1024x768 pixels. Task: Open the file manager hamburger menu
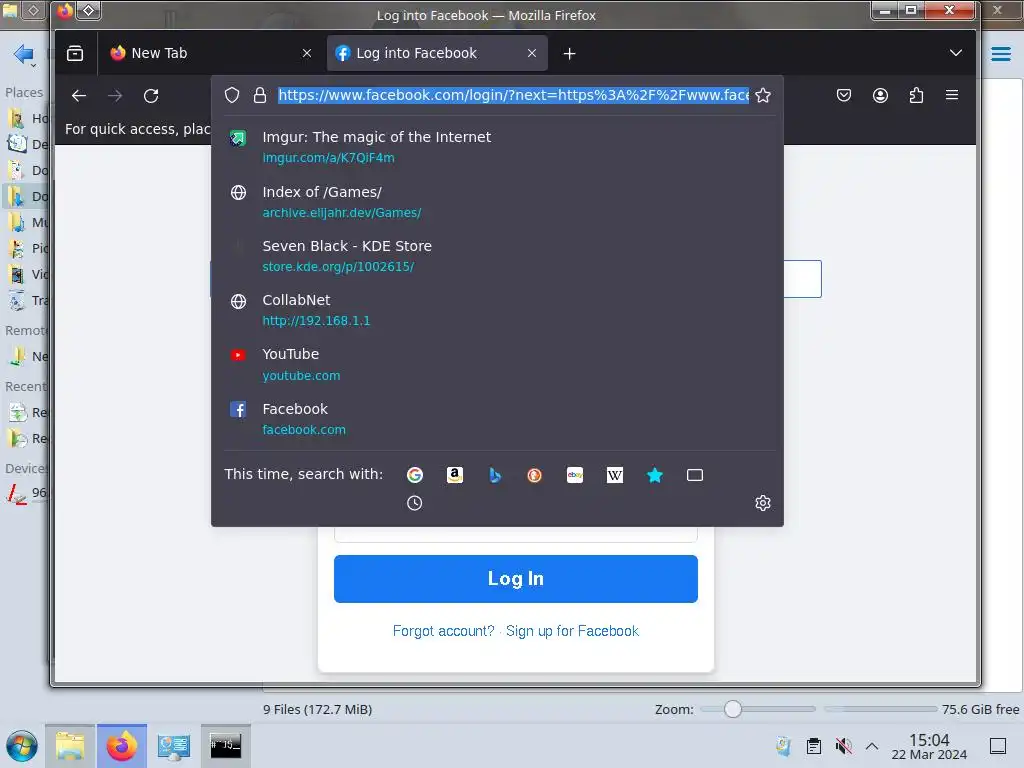coord(1000,54)
